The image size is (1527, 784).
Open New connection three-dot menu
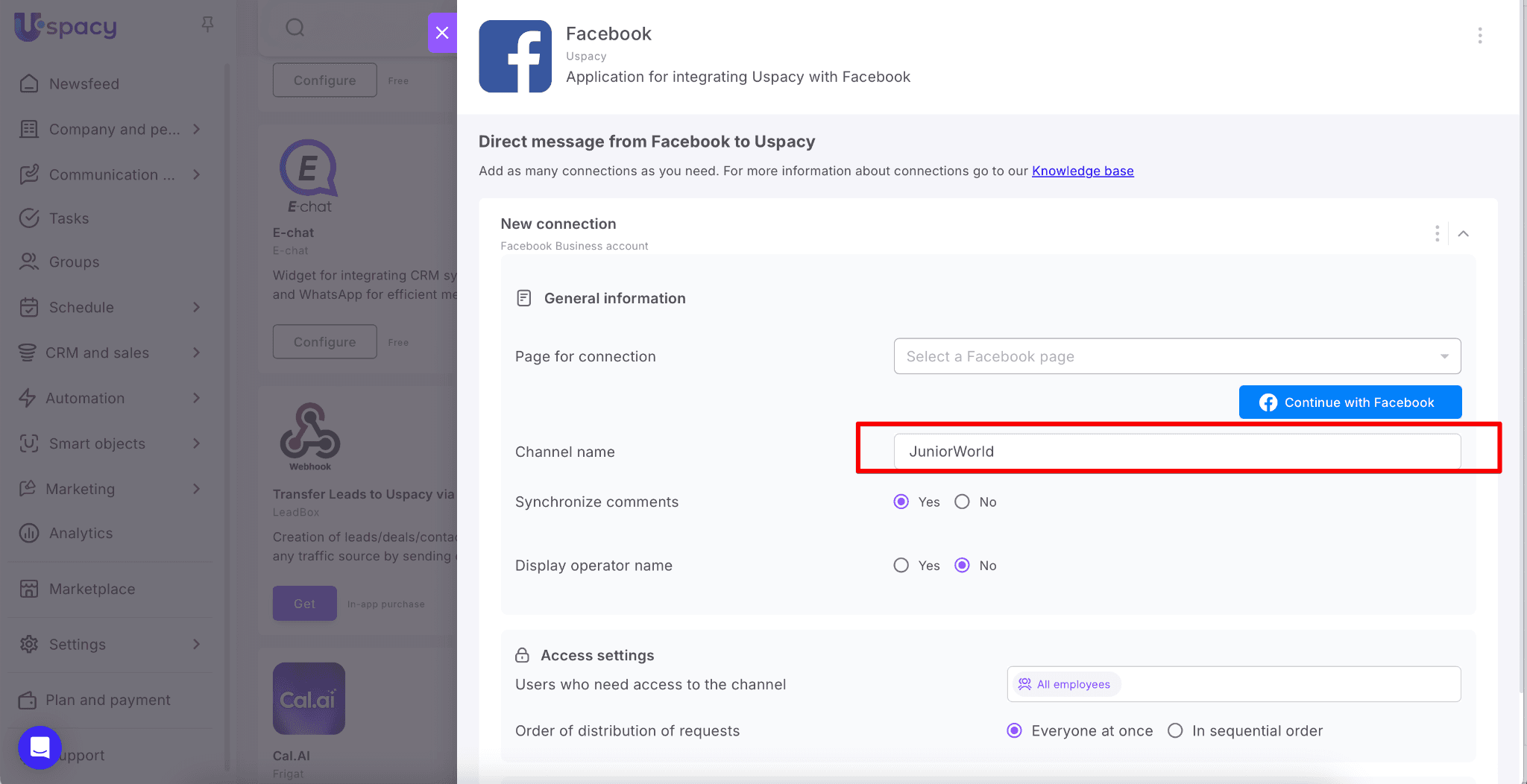pos(1437,234)
